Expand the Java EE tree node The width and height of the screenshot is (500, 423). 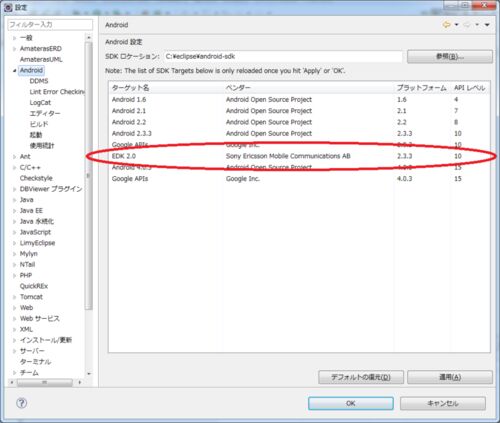coord(14,211)
